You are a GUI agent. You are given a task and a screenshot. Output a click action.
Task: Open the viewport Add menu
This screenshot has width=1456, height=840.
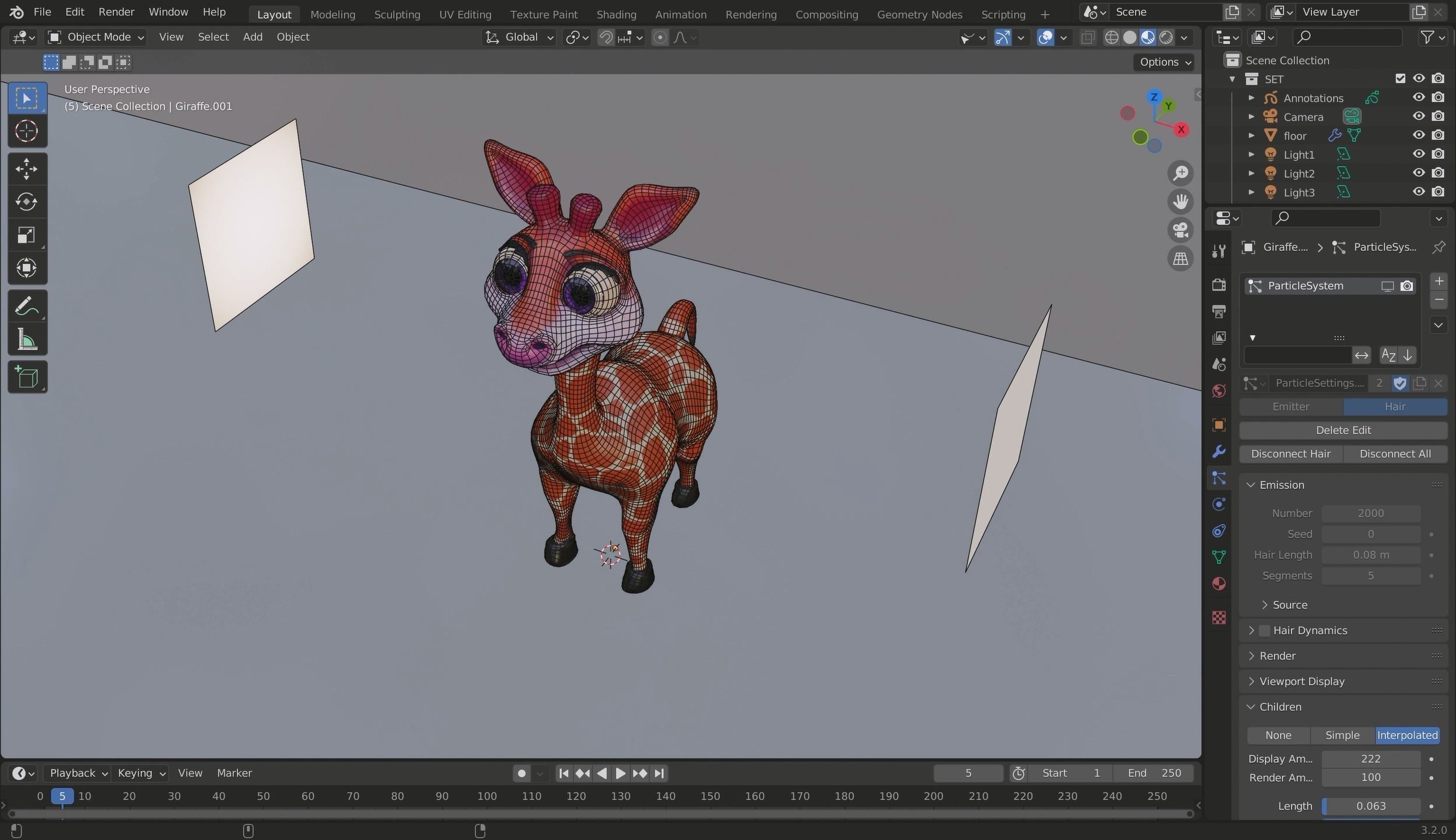point(253,37)
